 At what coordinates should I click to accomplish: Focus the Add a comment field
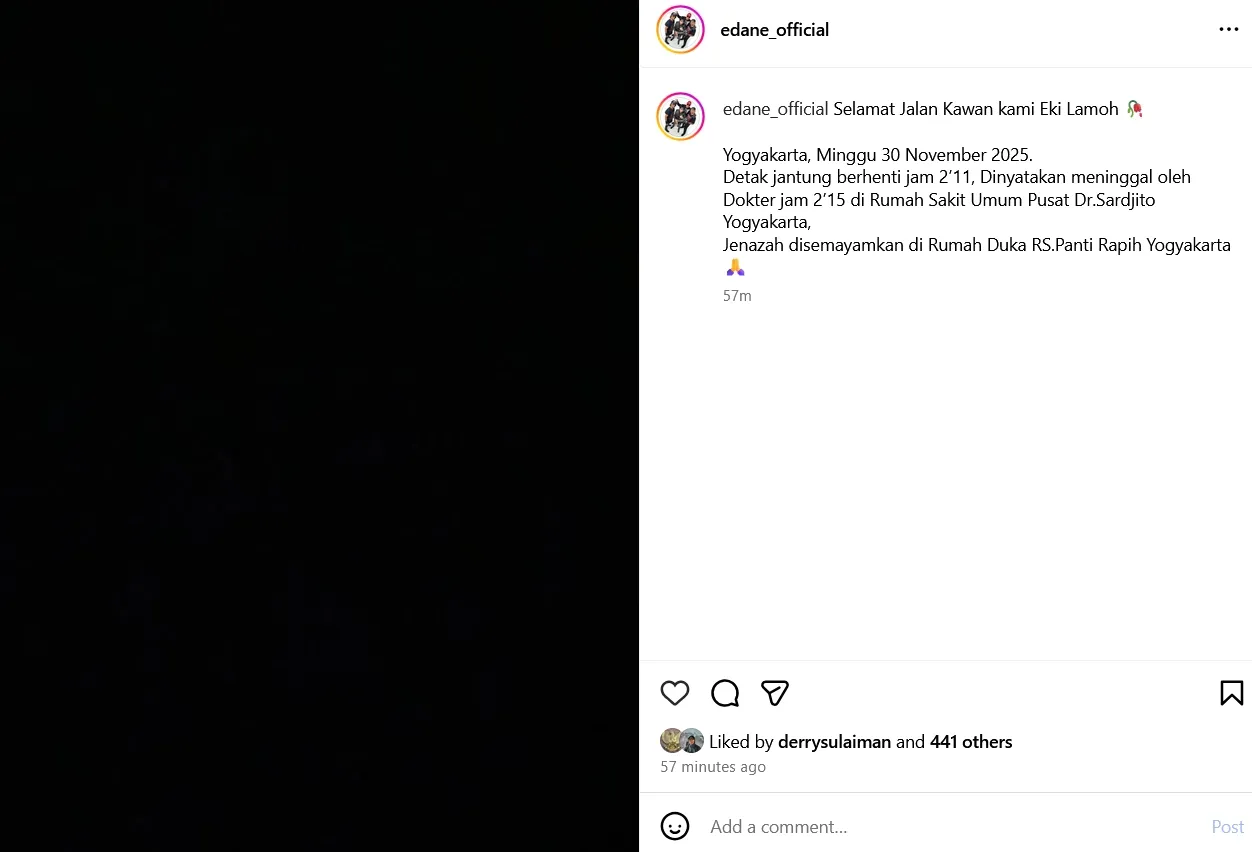[x=950, y=827]
